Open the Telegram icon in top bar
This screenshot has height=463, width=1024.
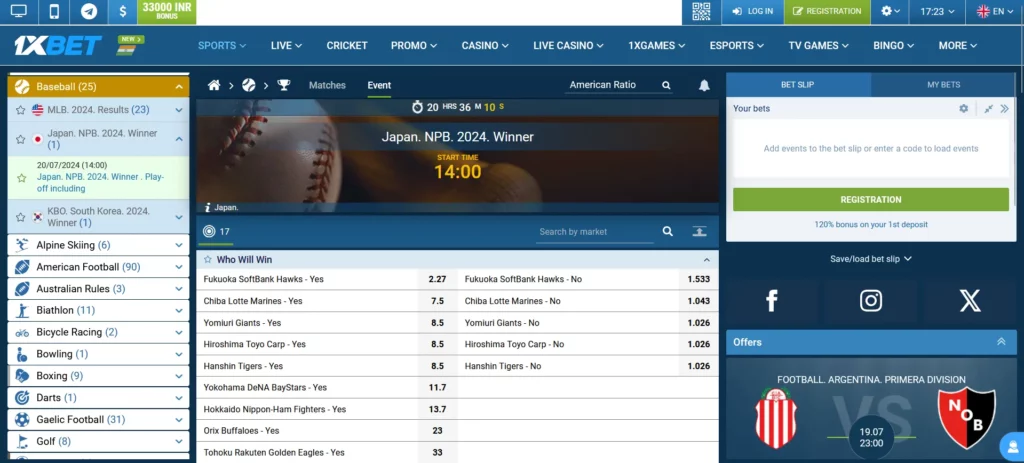[89, 11]
